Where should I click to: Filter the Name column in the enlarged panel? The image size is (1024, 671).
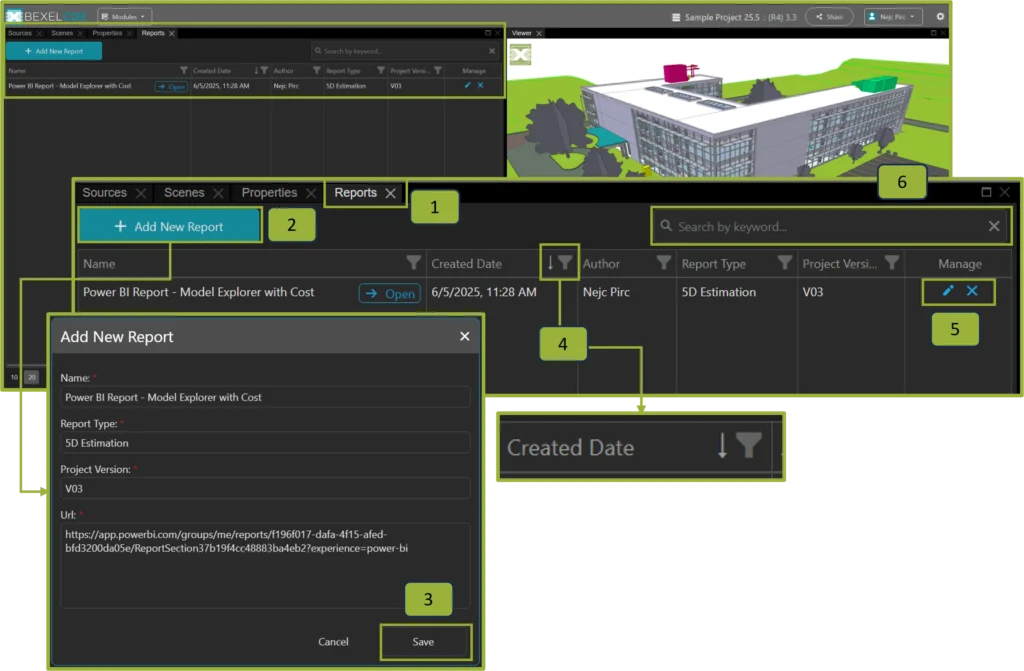coord(413,263)
